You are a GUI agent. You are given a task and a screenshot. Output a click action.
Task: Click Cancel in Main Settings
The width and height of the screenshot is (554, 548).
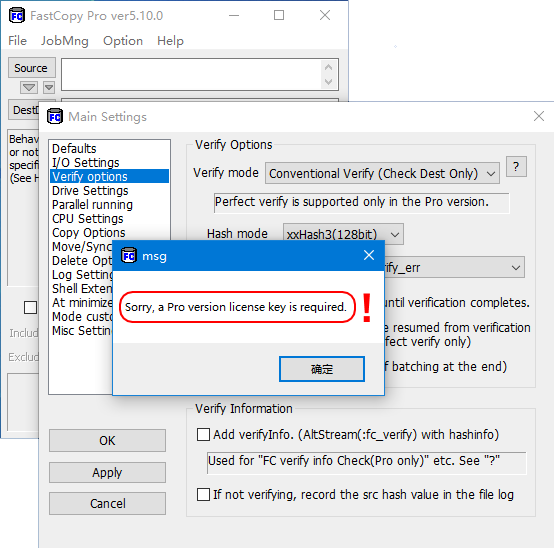tap(107, 503)
